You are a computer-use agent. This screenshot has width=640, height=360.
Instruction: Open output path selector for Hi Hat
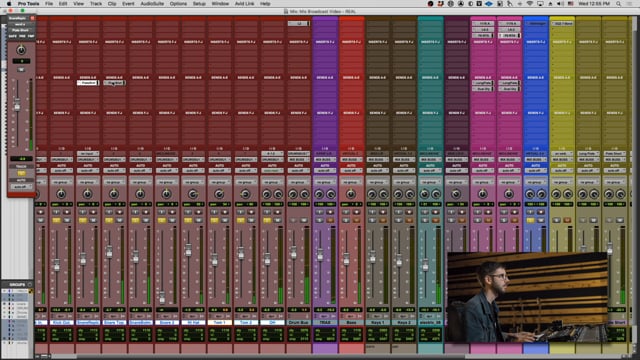tap(193, 160)
